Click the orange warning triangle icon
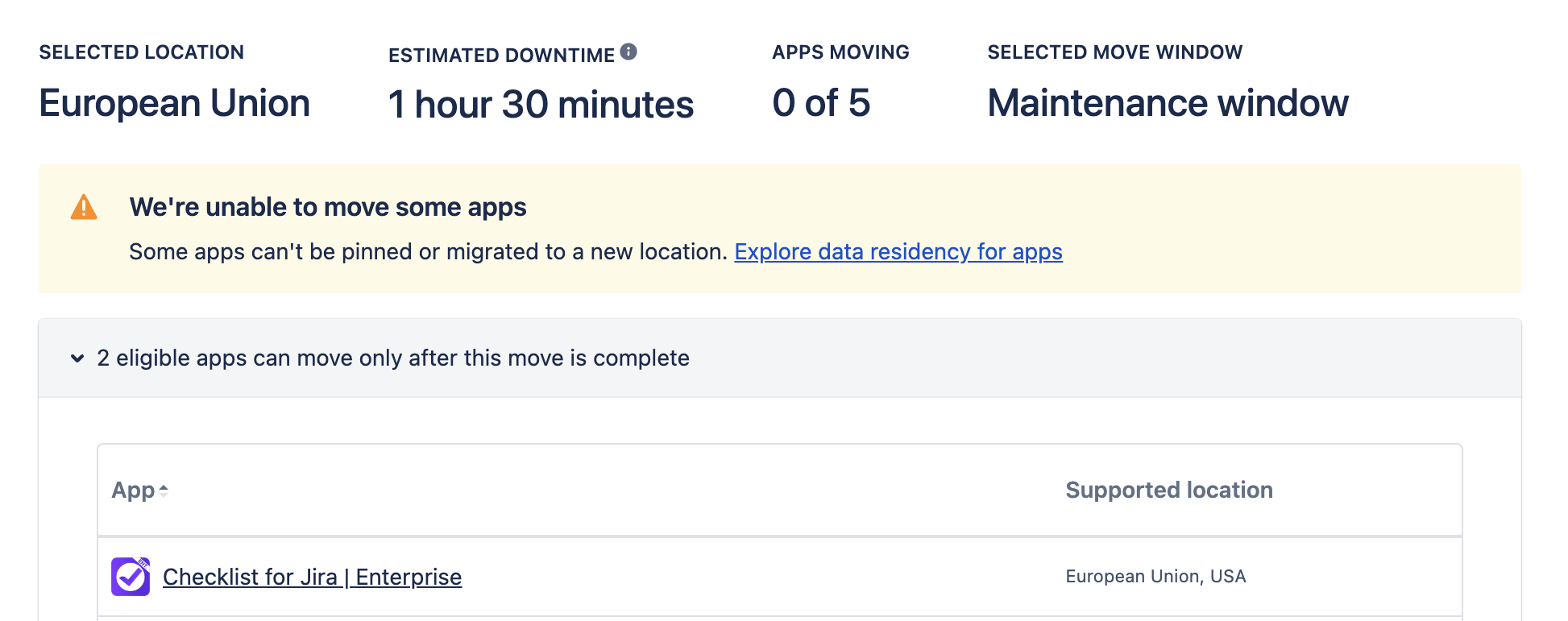The height and width of the screenshot is (621, 1568). click(84, 208)
